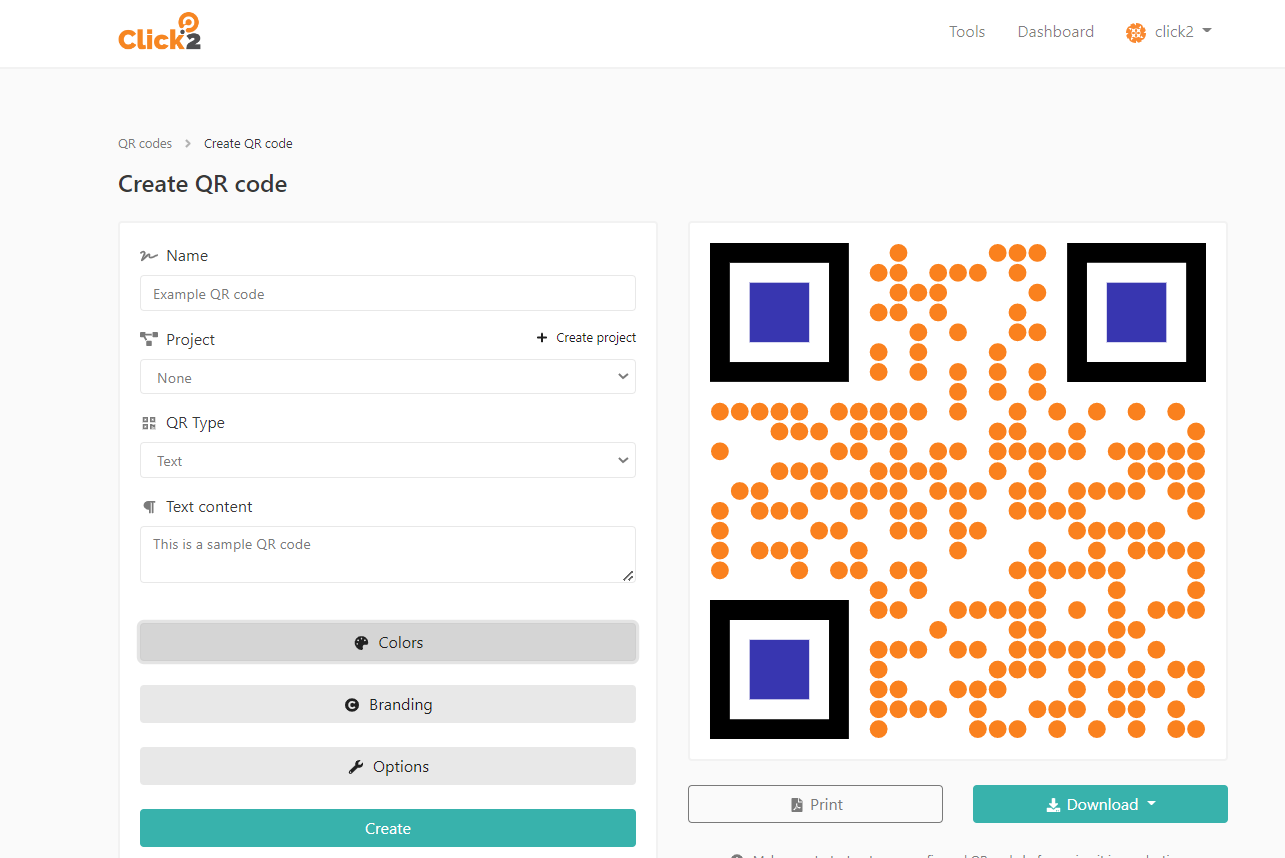This screenshot has width=1285, height=858.
Task: Click the QR code preview image
Action: pyautogui.click(x=957, y=491)
